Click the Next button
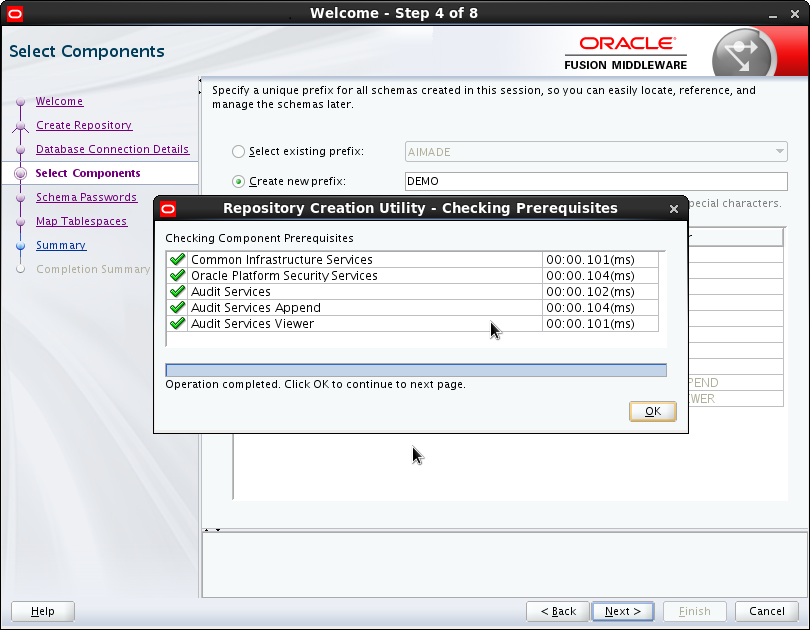Screen dimensions: 812x632 (623, 611)
